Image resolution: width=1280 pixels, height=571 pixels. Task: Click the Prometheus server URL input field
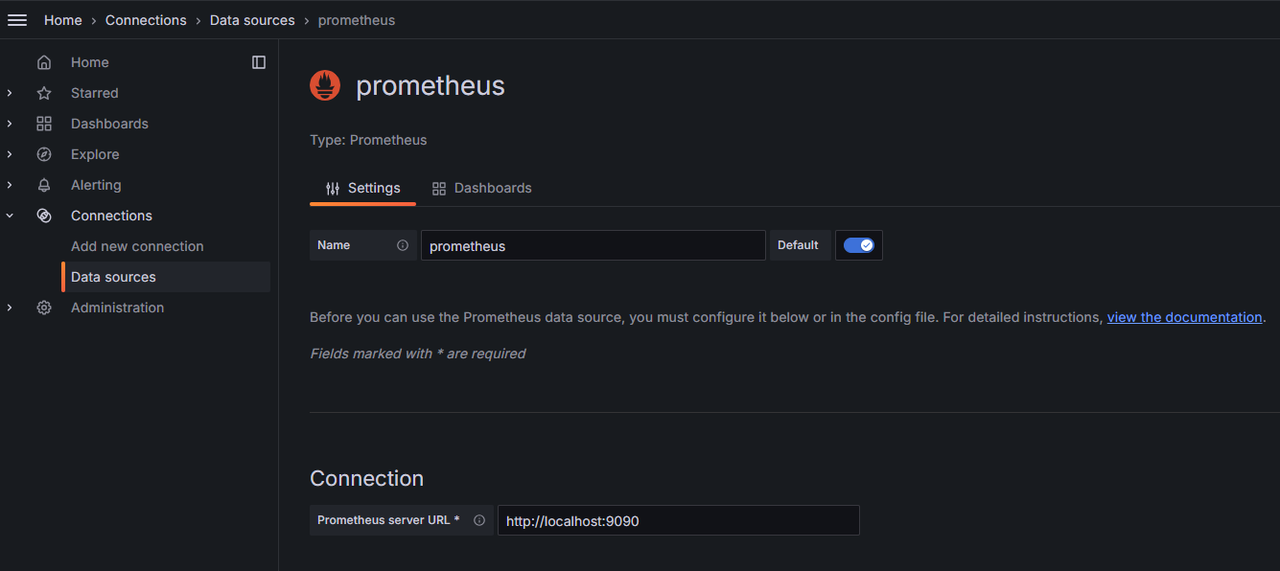click(679, 520)
